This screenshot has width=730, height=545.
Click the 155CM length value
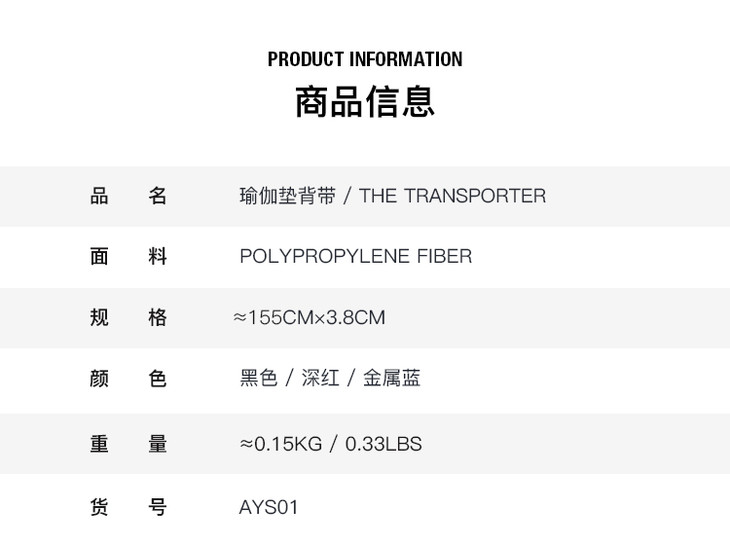pos(278,318)
